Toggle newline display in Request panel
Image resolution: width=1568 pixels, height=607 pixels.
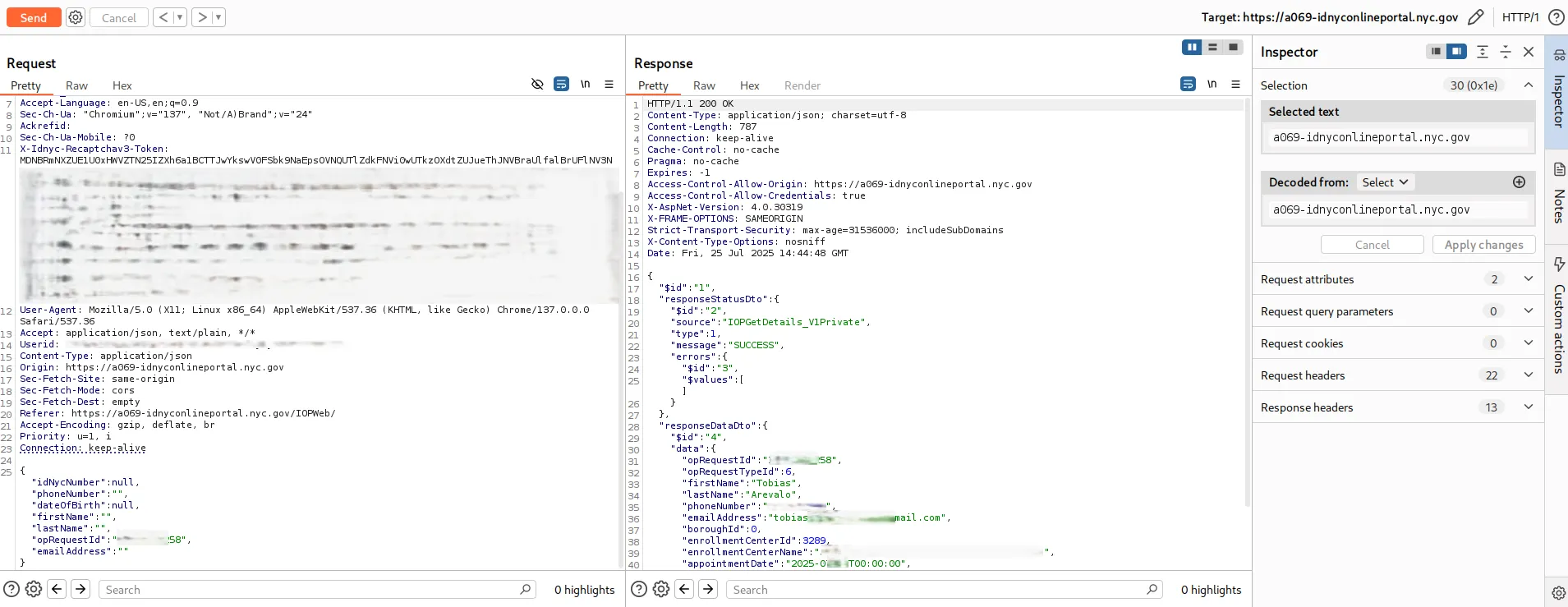click(585, 84)
